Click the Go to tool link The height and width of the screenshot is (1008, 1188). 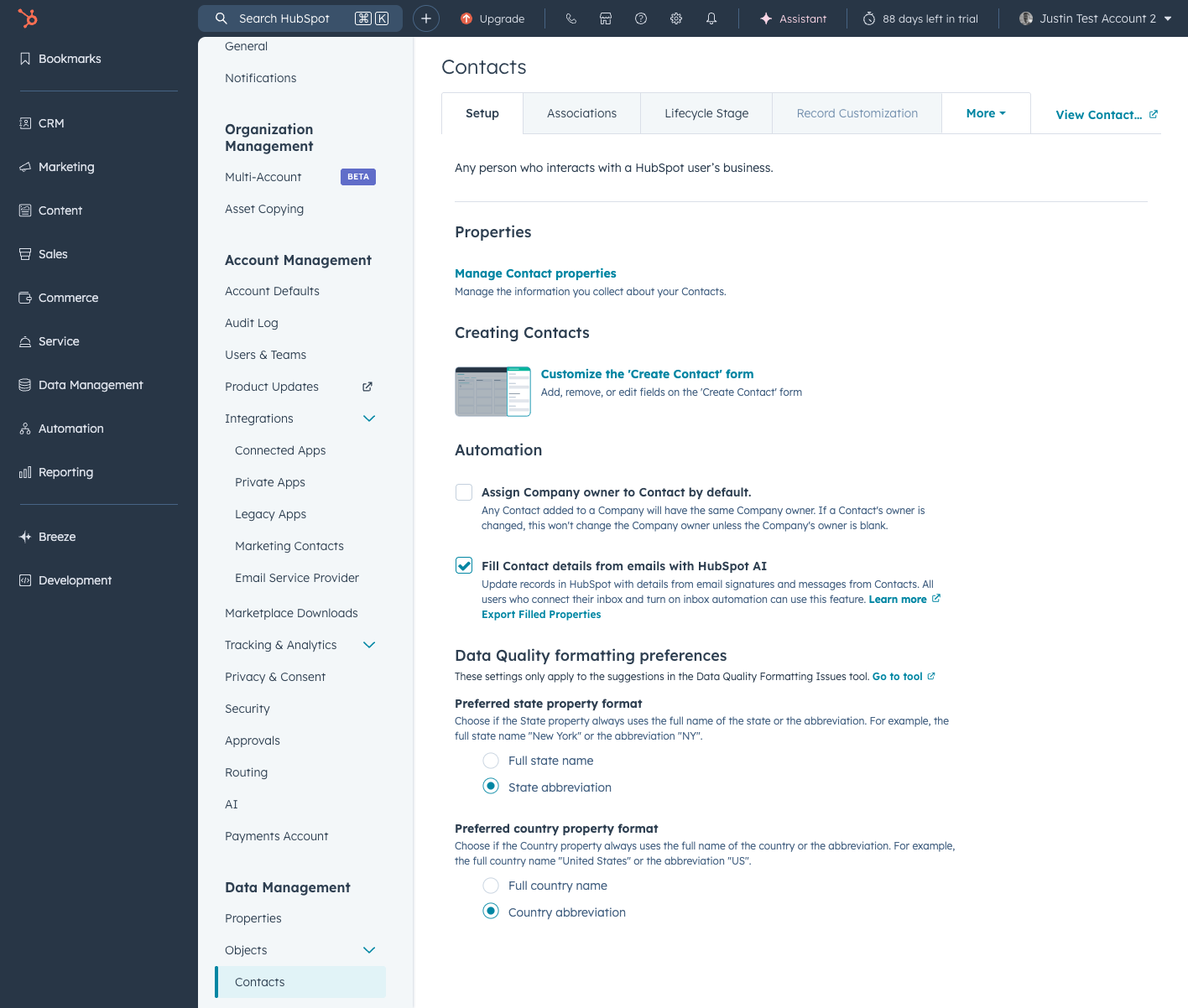[904, 677]
